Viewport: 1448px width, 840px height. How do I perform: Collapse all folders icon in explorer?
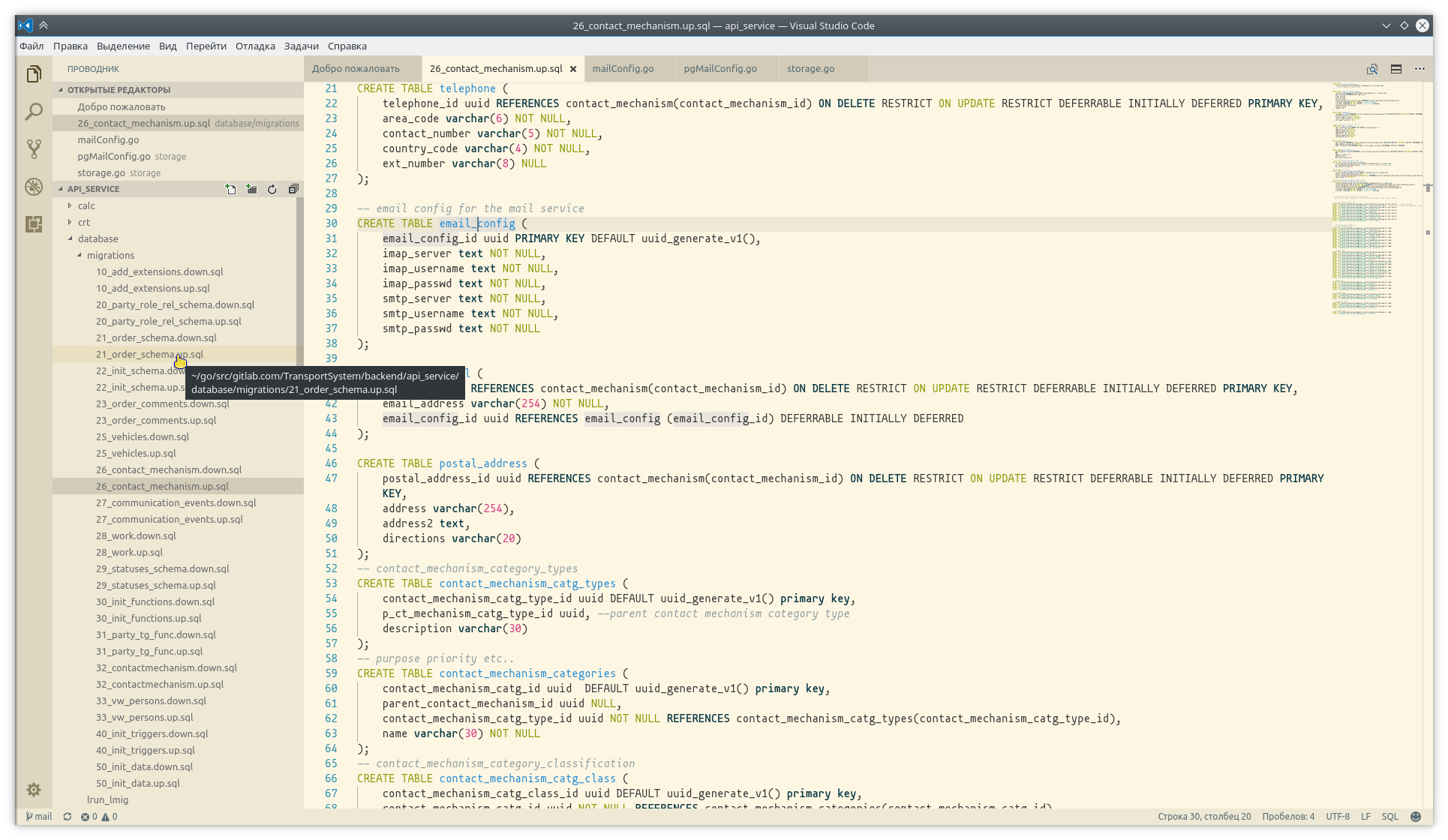[293, 189]
